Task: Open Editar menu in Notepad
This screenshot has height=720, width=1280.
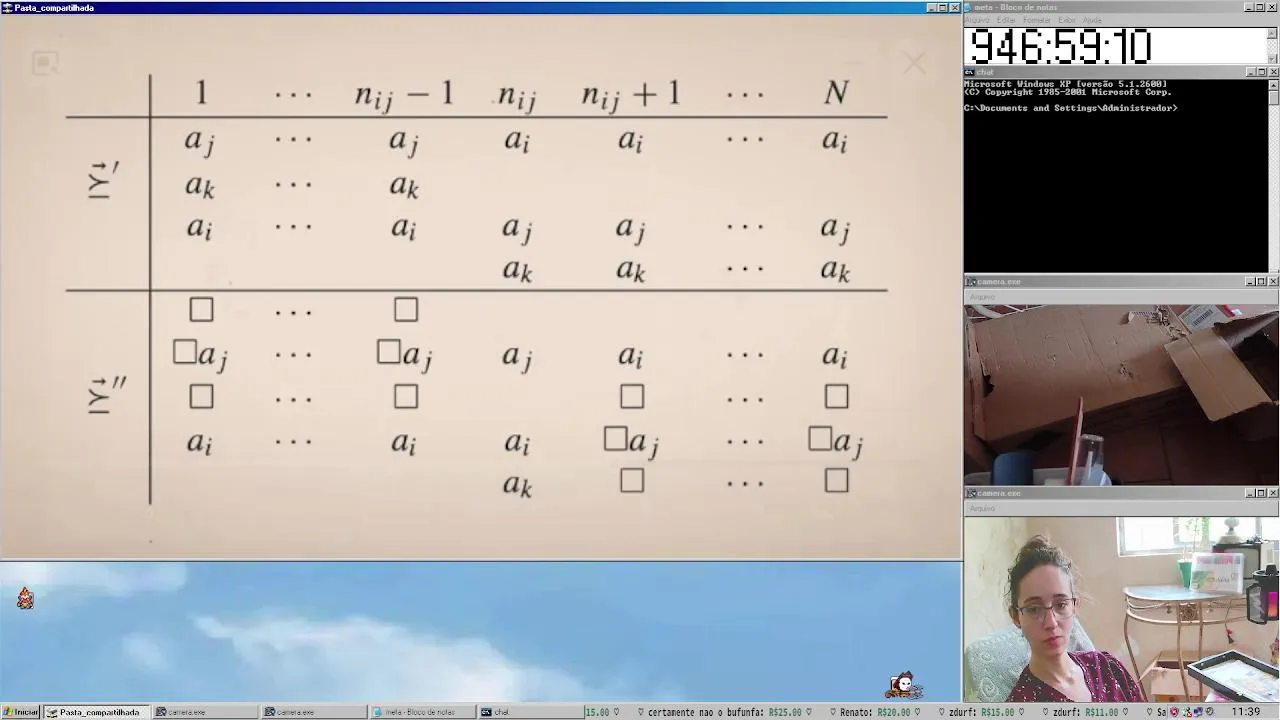Action: [1006, 20]
